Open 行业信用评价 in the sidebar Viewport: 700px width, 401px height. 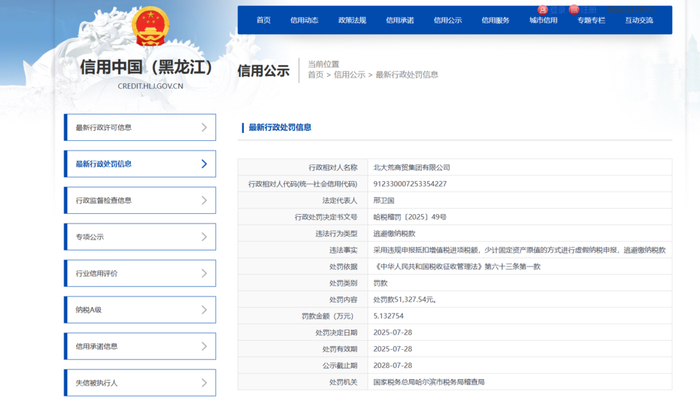coord(140,273)
